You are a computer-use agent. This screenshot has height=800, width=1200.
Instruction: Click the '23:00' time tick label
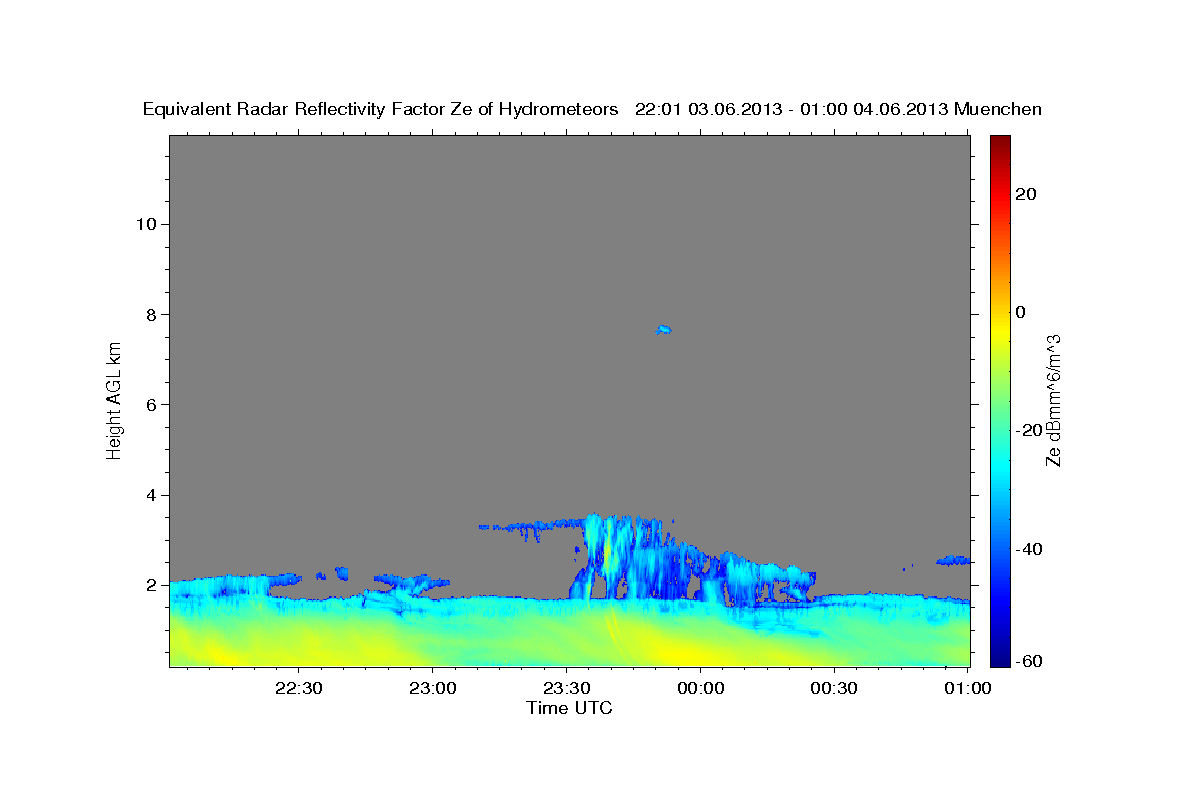tap(433, 689)
